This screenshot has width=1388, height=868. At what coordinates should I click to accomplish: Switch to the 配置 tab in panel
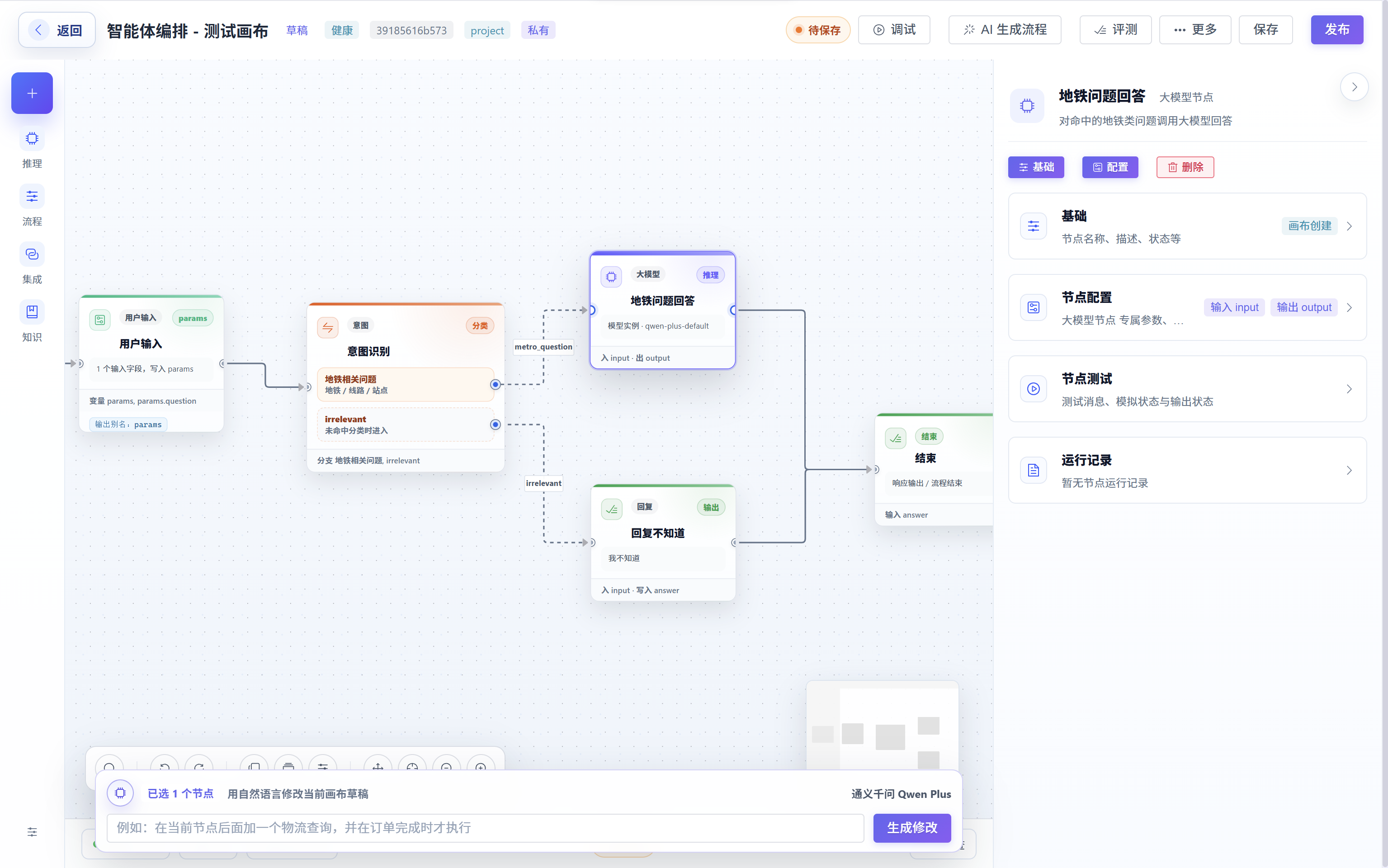pyautogui.click(x=1110, y=167)
